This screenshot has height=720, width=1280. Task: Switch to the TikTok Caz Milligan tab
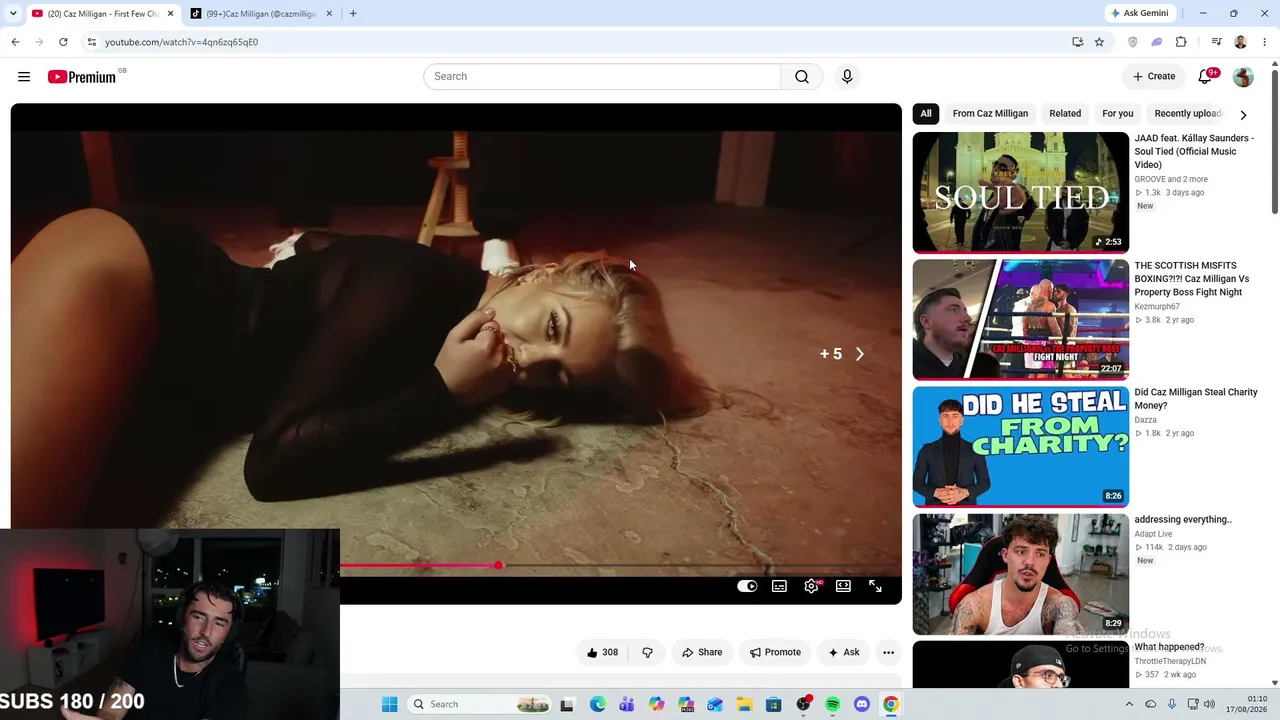coord(261,14)
